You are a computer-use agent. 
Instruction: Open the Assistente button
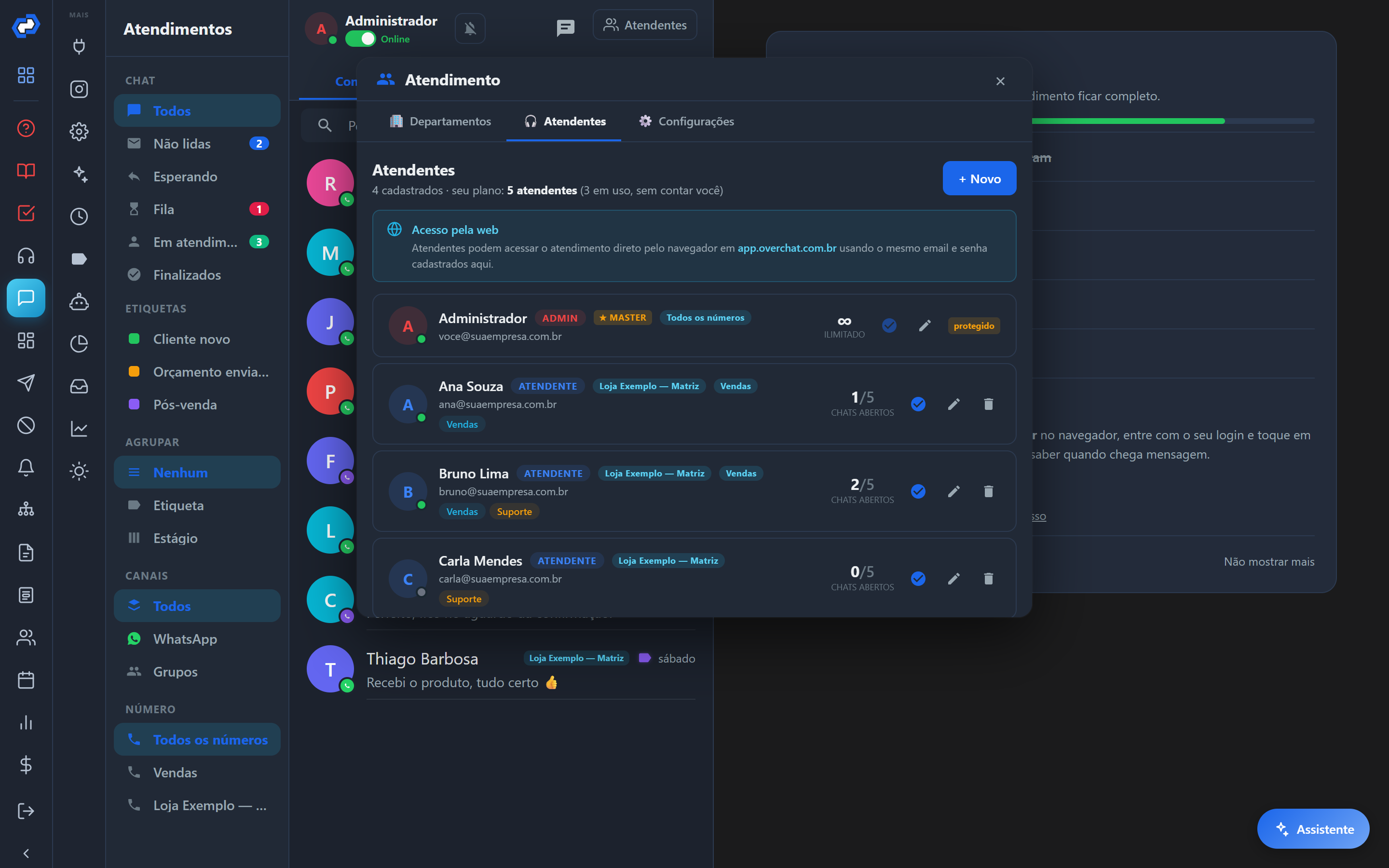1313,829
